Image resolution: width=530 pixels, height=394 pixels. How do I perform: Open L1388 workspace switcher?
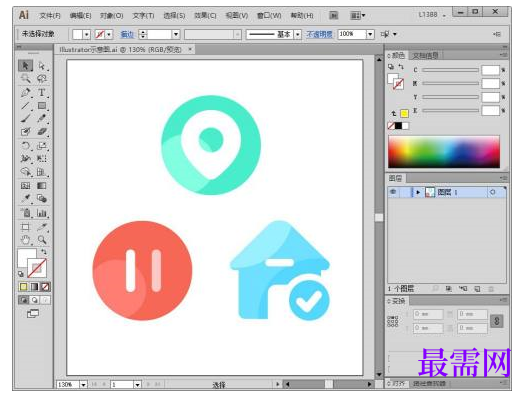click(x=432, y=15)
